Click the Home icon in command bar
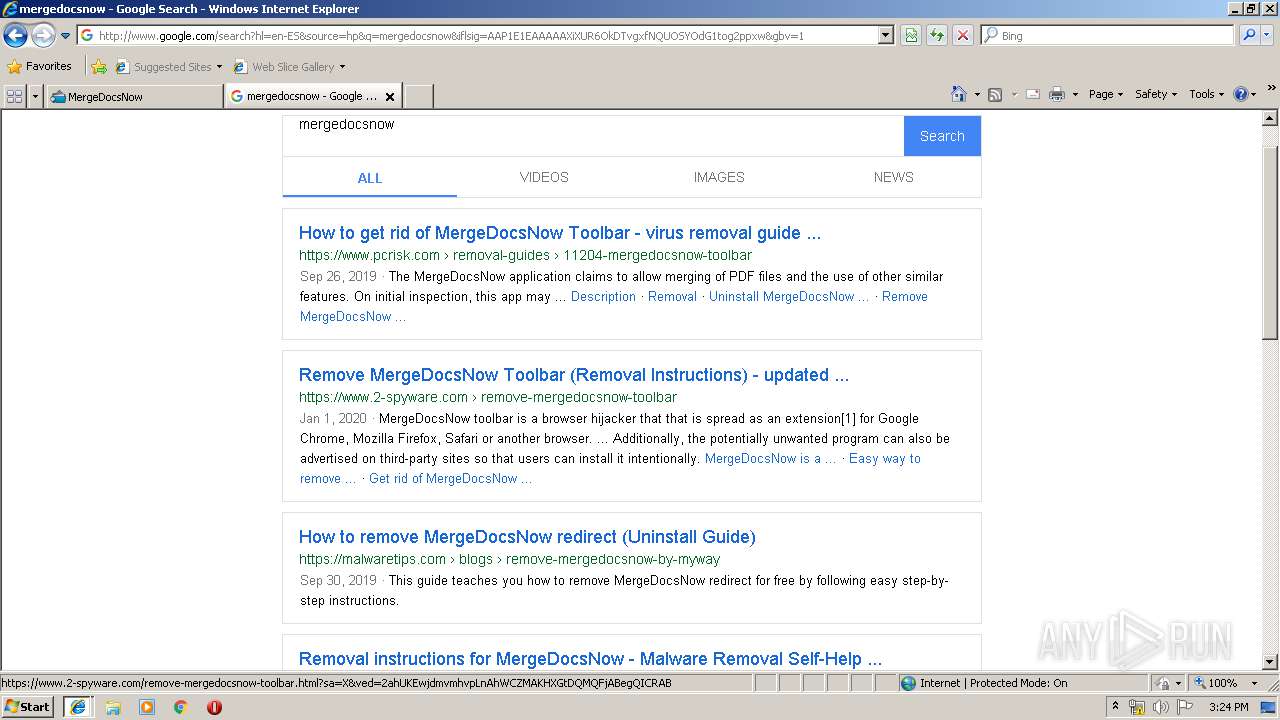This screenshot has height=720, width=1280. (x=958, y=94)
